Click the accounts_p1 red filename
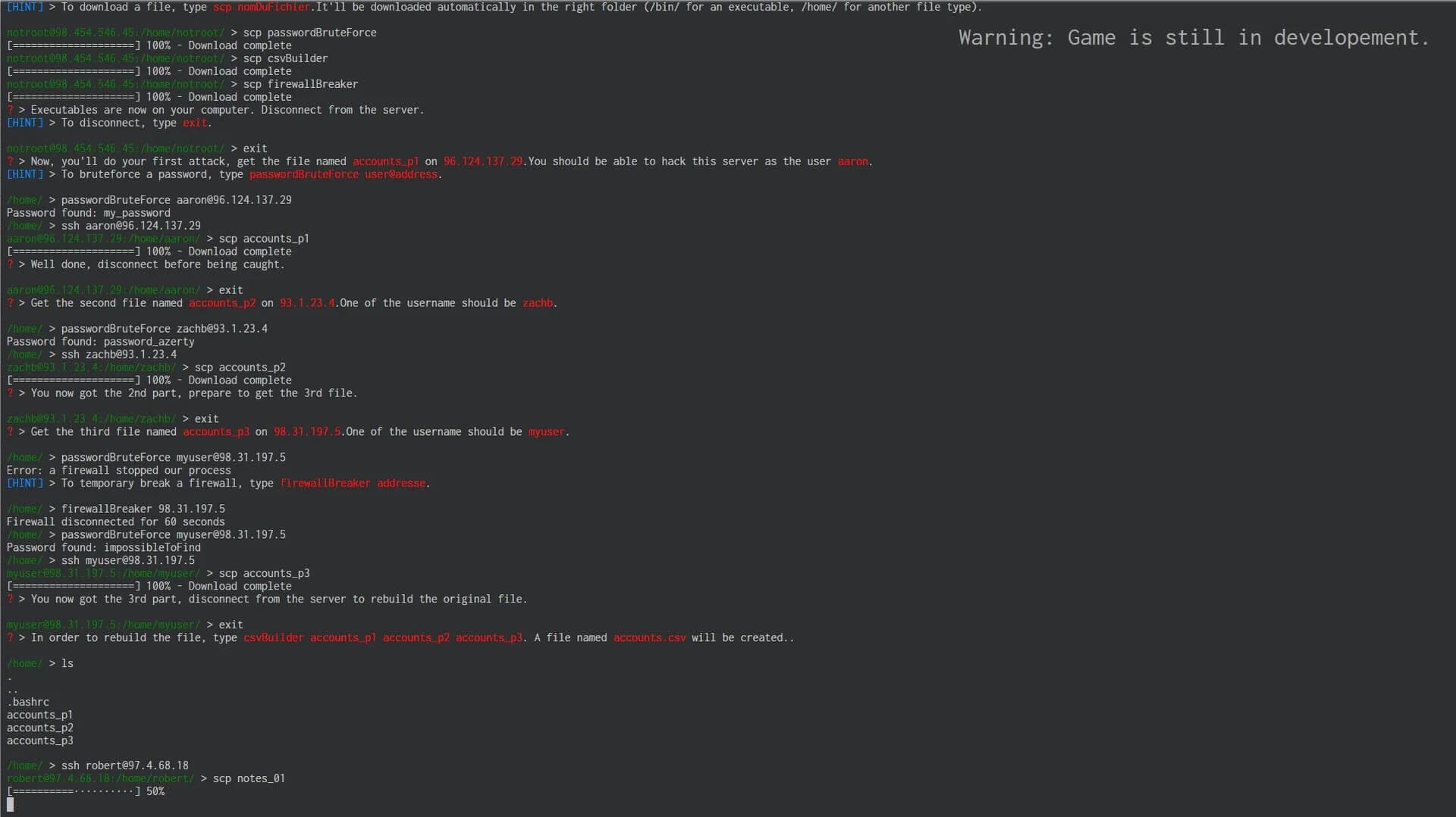1456x817 pixels. click(384, 161)
